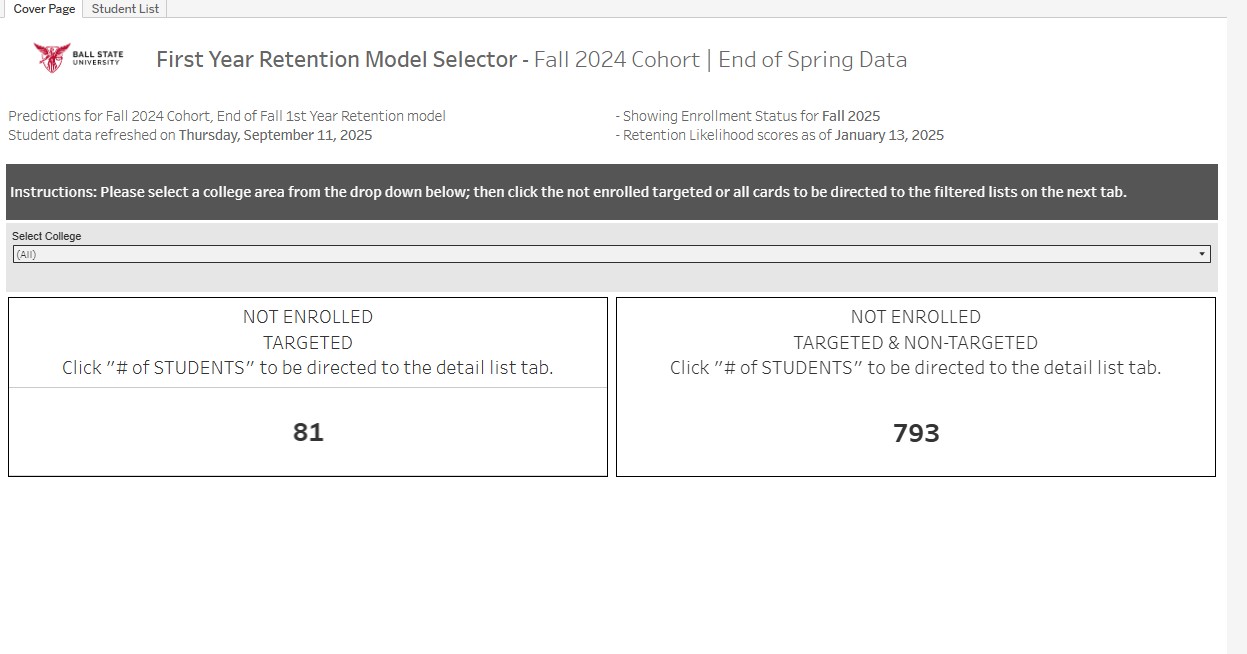The height and width of the screenshot is (654, 1247).
Task: Click the Showing Enrollment Status Fall 2025 text
Action: tap(750, 116)
